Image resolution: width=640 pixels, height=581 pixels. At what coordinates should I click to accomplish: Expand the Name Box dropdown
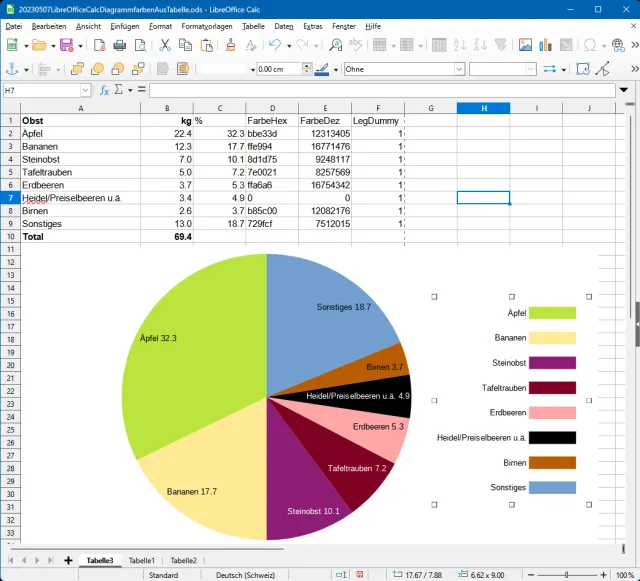(86, 90)
